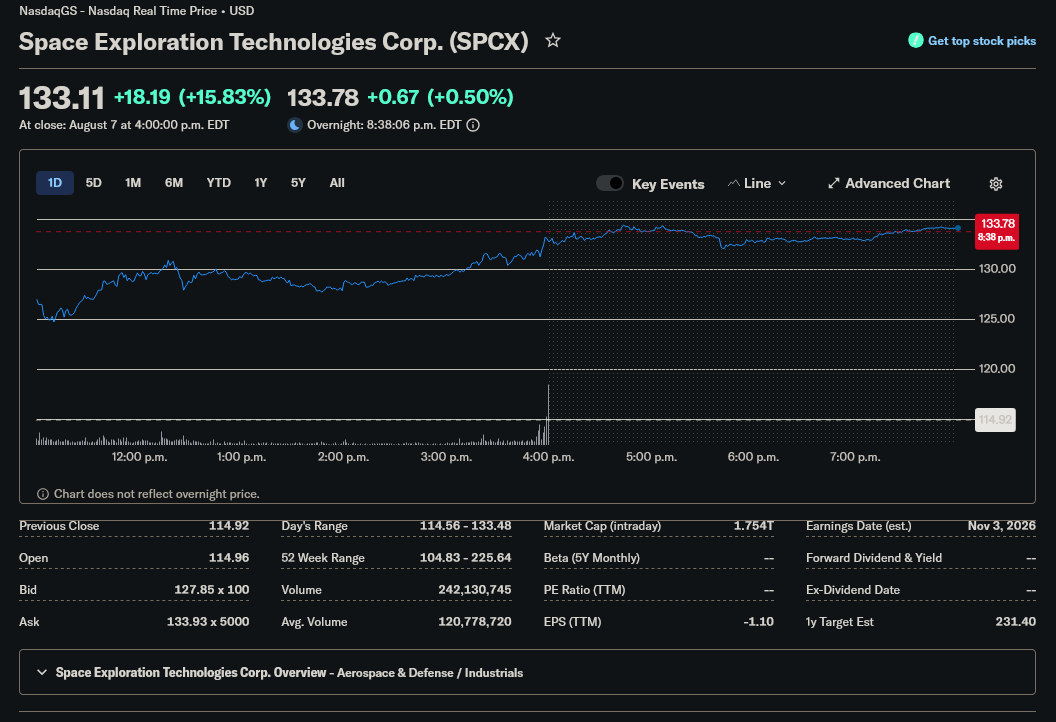Switch to the 1M range
This screenshot has height=722, width=1056.
coord(133,183)
